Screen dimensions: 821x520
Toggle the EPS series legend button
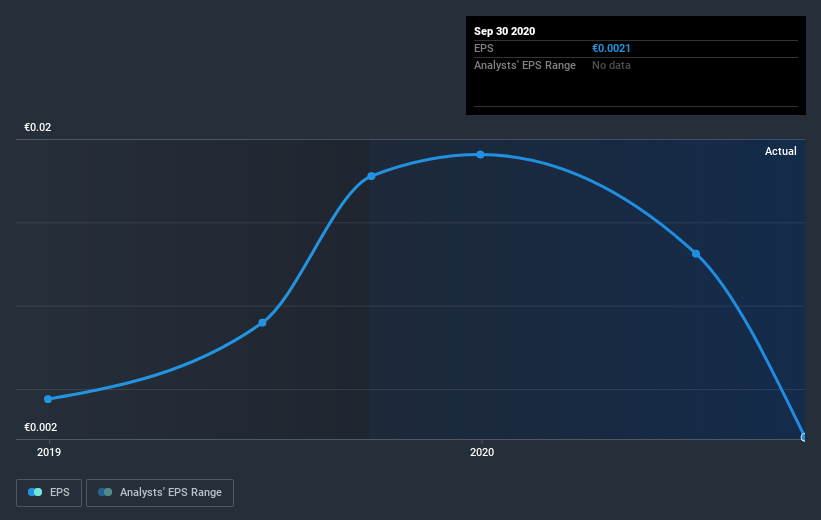coord(49,492)
